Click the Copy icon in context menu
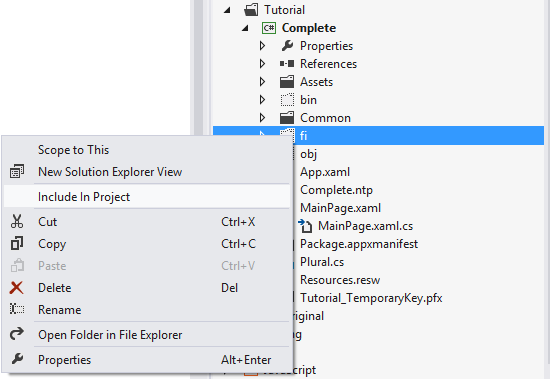The image size is (550, 379). [17, 244]
